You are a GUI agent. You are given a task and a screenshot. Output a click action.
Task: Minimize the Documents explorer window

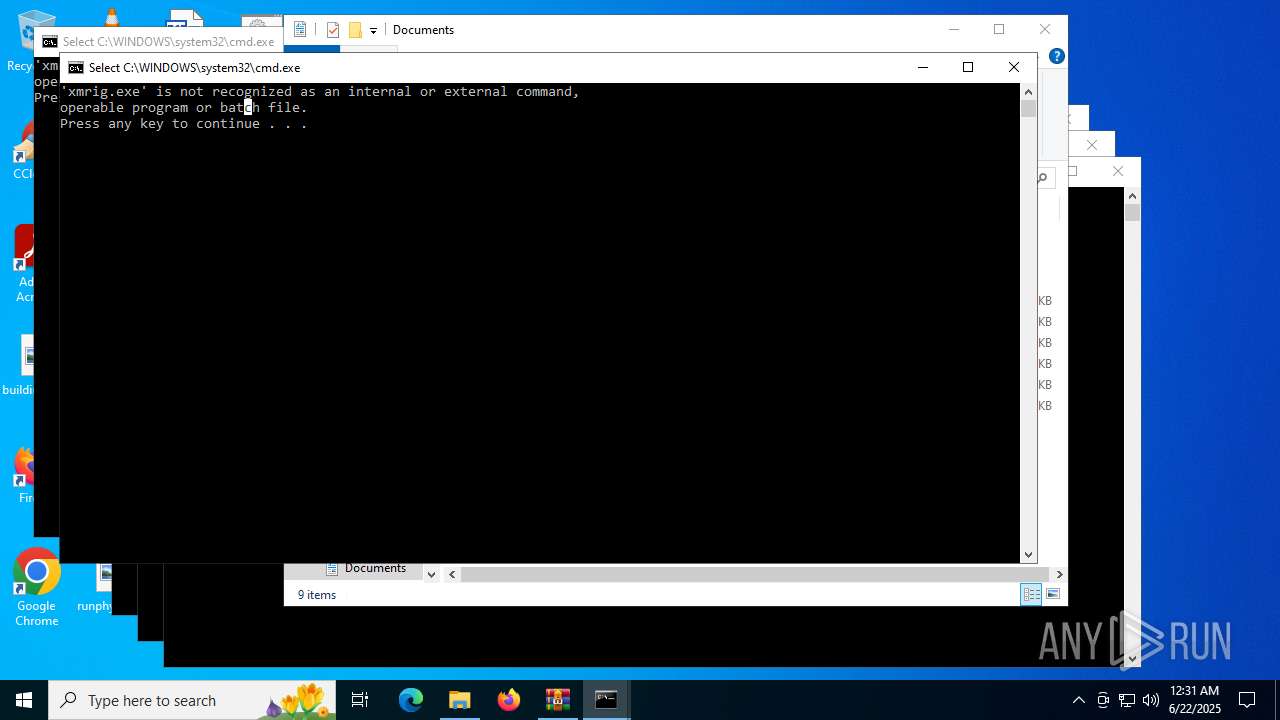tap(954, 29)
